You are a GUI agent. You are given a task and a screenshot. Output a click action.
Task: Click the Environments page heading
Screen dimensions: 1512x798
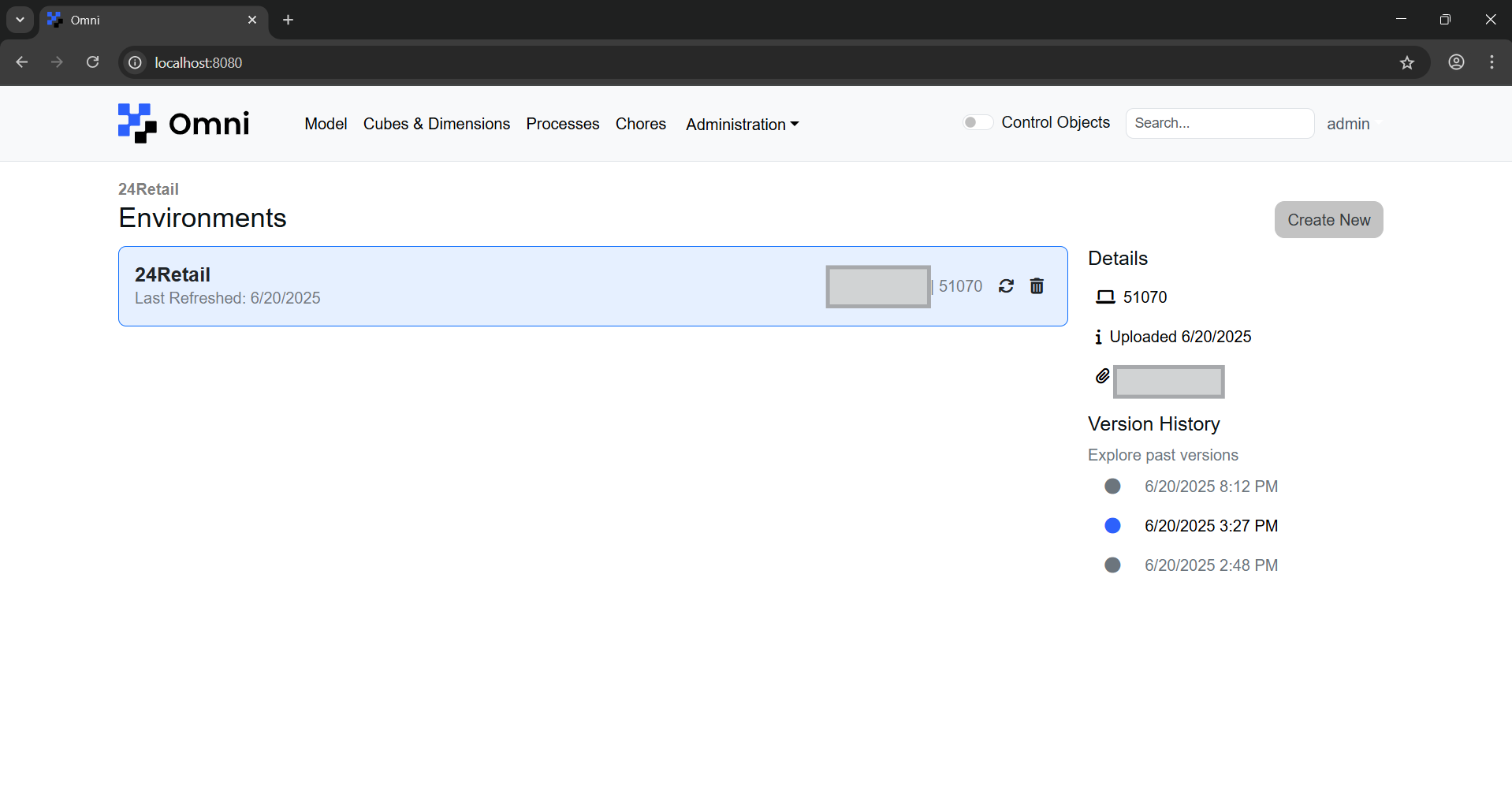(203, 218)
